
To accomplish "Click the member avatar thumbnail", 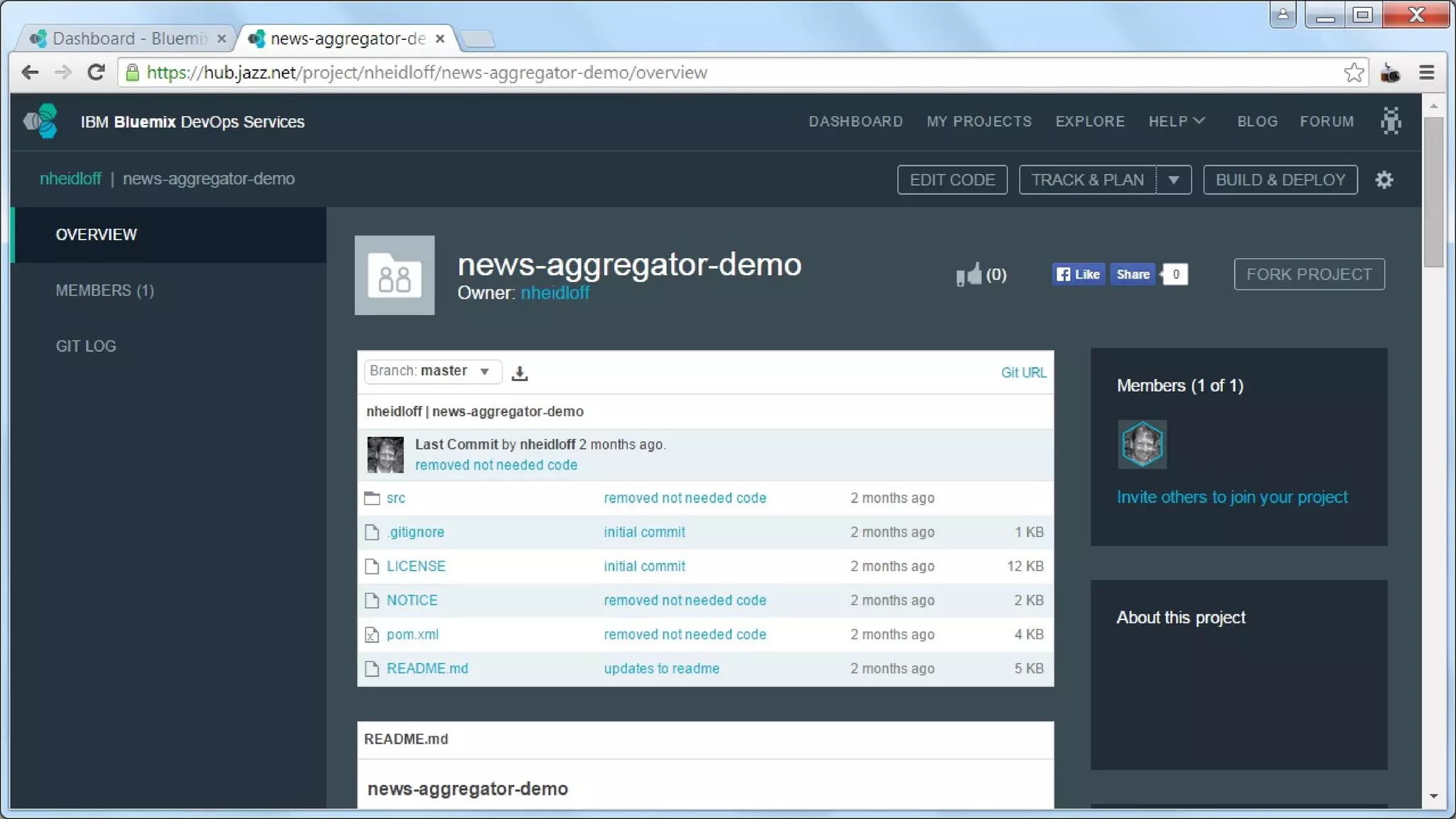I will [1142, 444].
